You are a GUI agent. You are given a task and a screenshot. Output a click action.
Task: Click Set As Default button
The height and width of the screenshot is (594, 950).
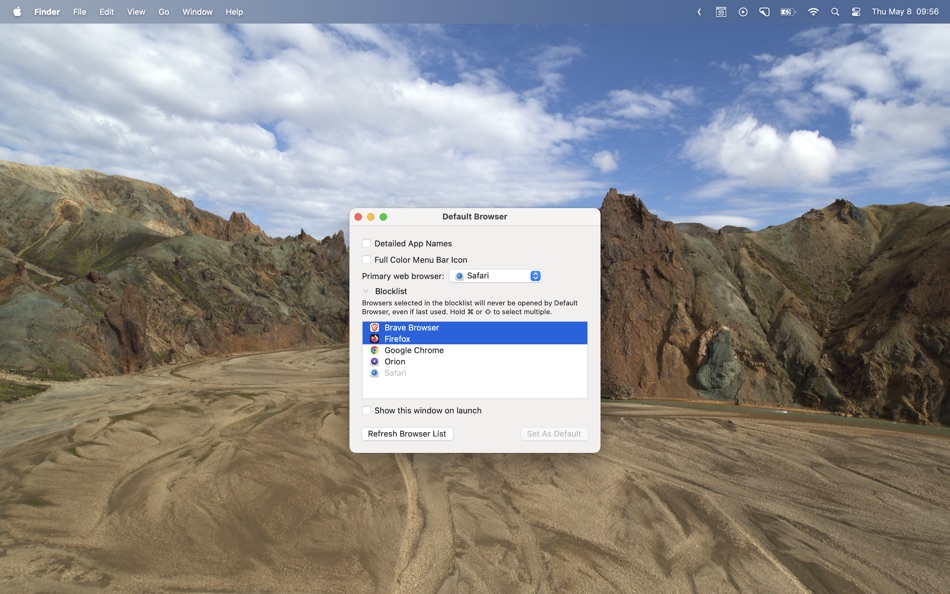click(554, 434)
